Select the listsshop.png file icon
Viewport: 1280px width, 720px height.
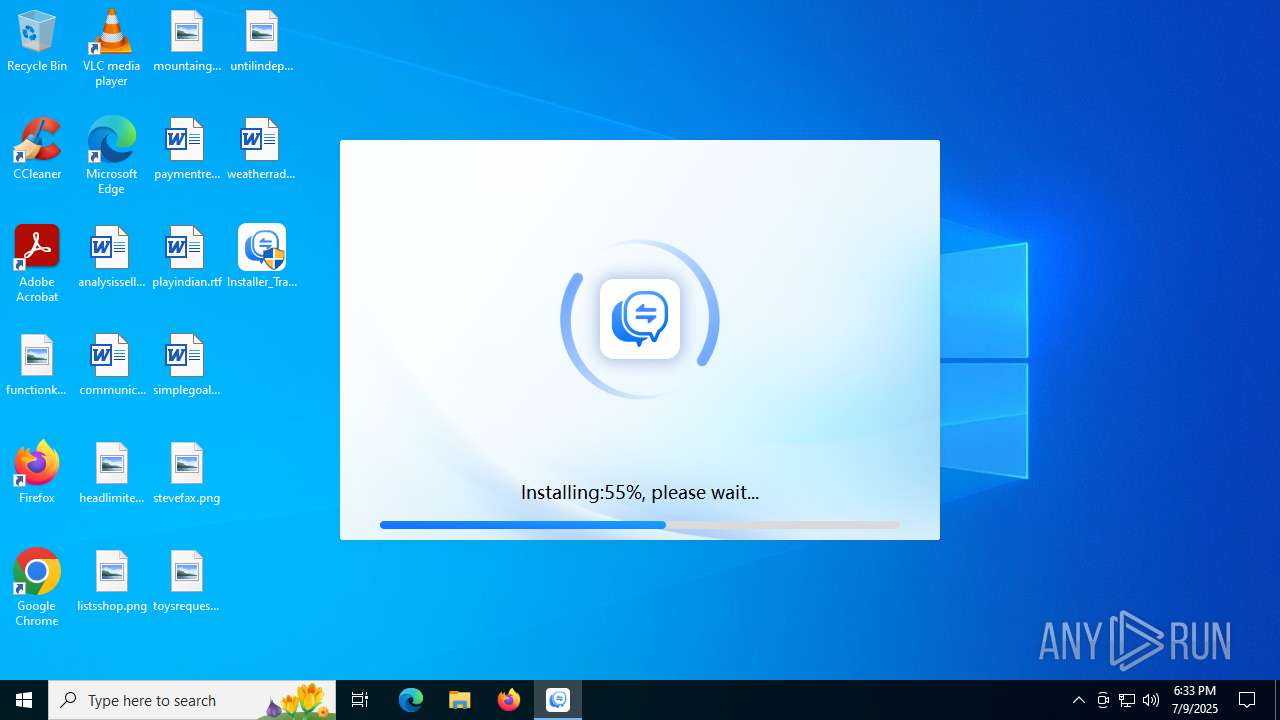[111, 582]
